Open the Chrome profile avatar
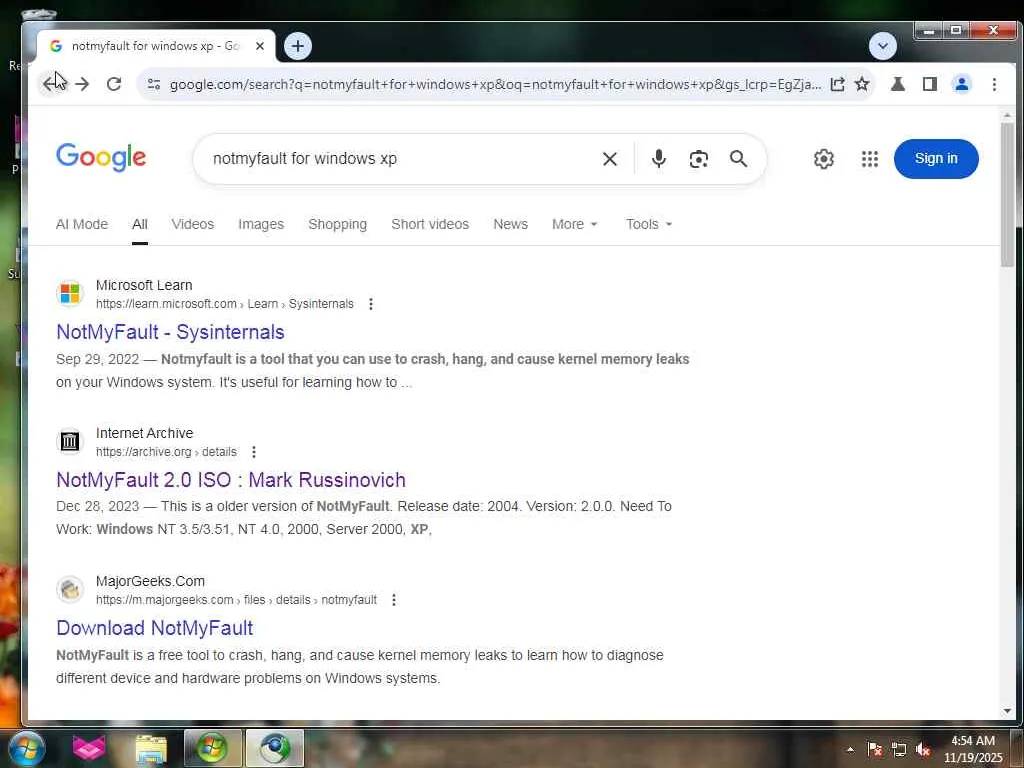 pyautogui.click(x=962, y=84)
